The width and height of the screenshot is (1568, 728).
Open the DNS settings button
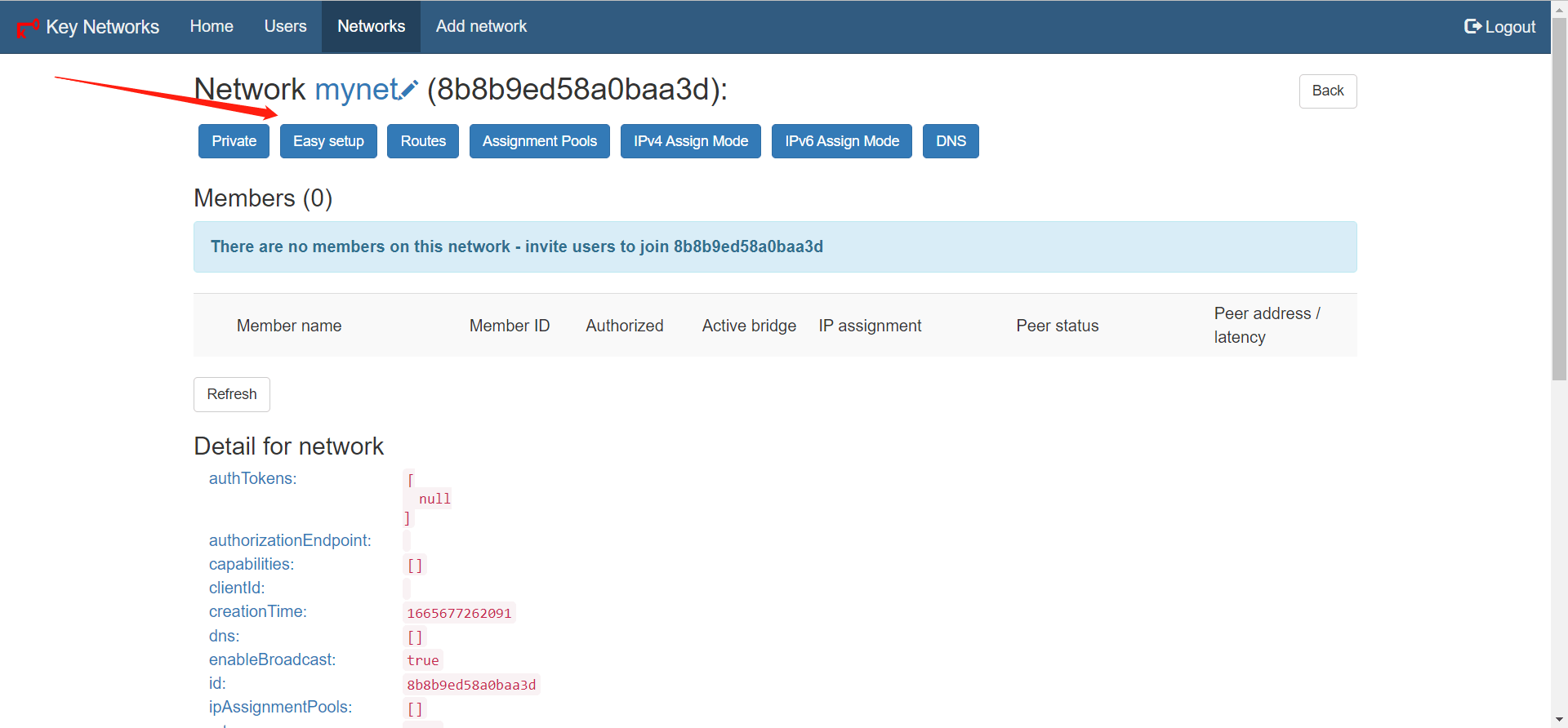point(951,141)
